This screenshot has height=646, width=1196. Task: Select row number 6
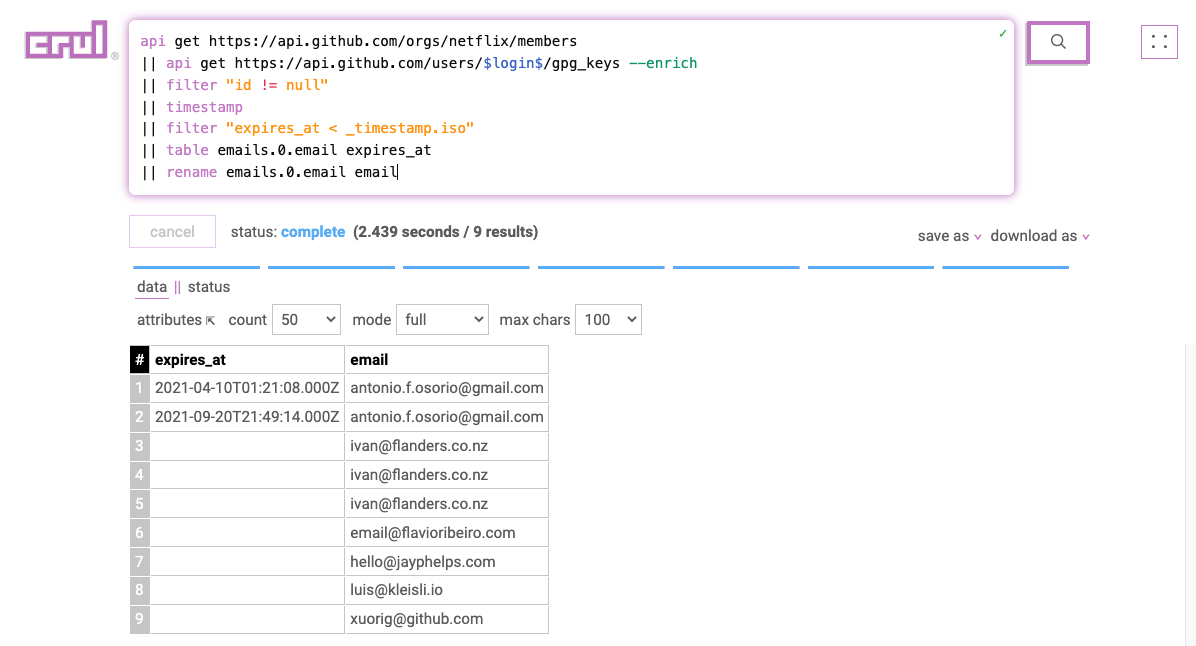140,533
